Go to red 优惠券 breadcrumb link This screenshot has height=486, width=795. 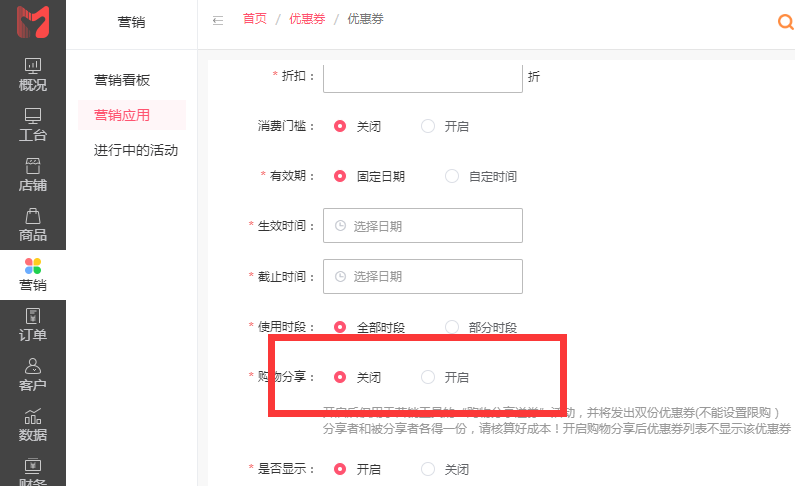click(x=307, y=19)
